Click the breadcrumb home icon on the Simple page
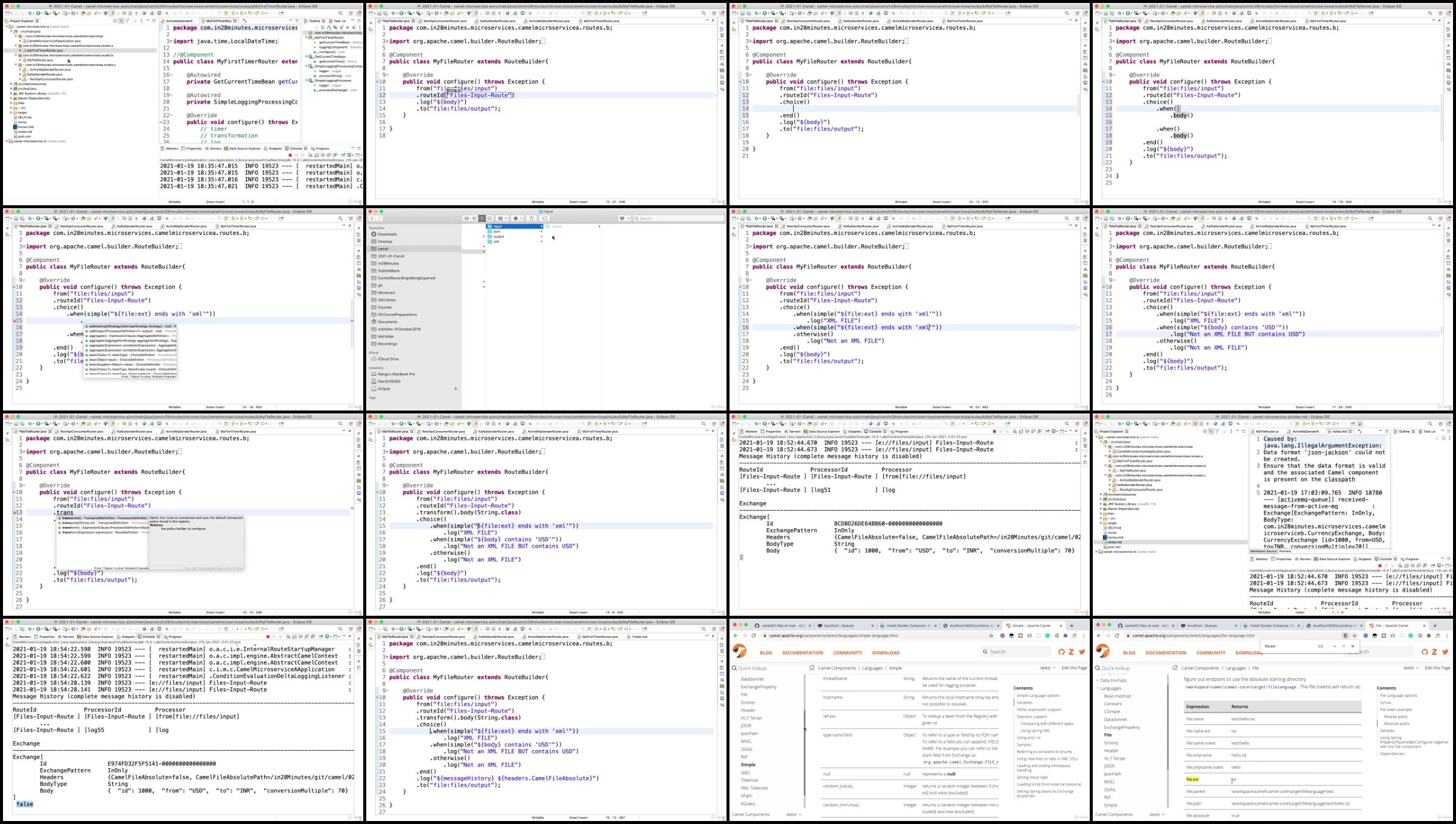The image size is (1456, 824). pyautogui.click(x=812, y=667)
